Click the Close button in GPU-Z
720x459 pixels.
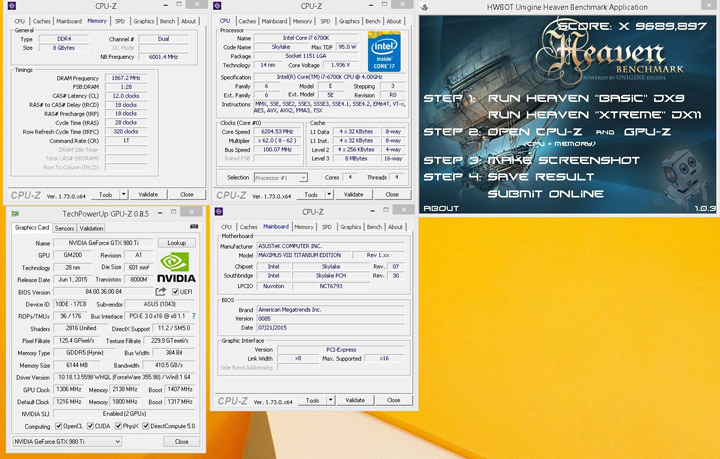click(x=182, y=442)
